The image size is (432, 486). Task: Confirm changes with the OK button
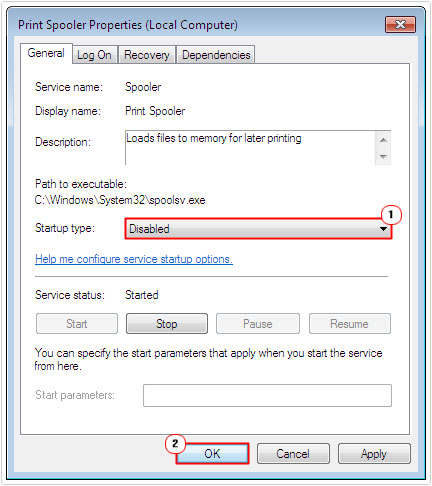point(212,454)
